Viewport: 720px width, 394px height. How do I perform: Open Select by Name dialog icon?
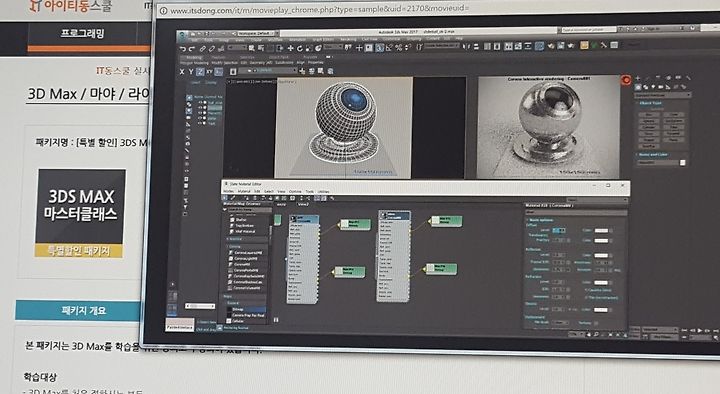[x=261, y=48]
